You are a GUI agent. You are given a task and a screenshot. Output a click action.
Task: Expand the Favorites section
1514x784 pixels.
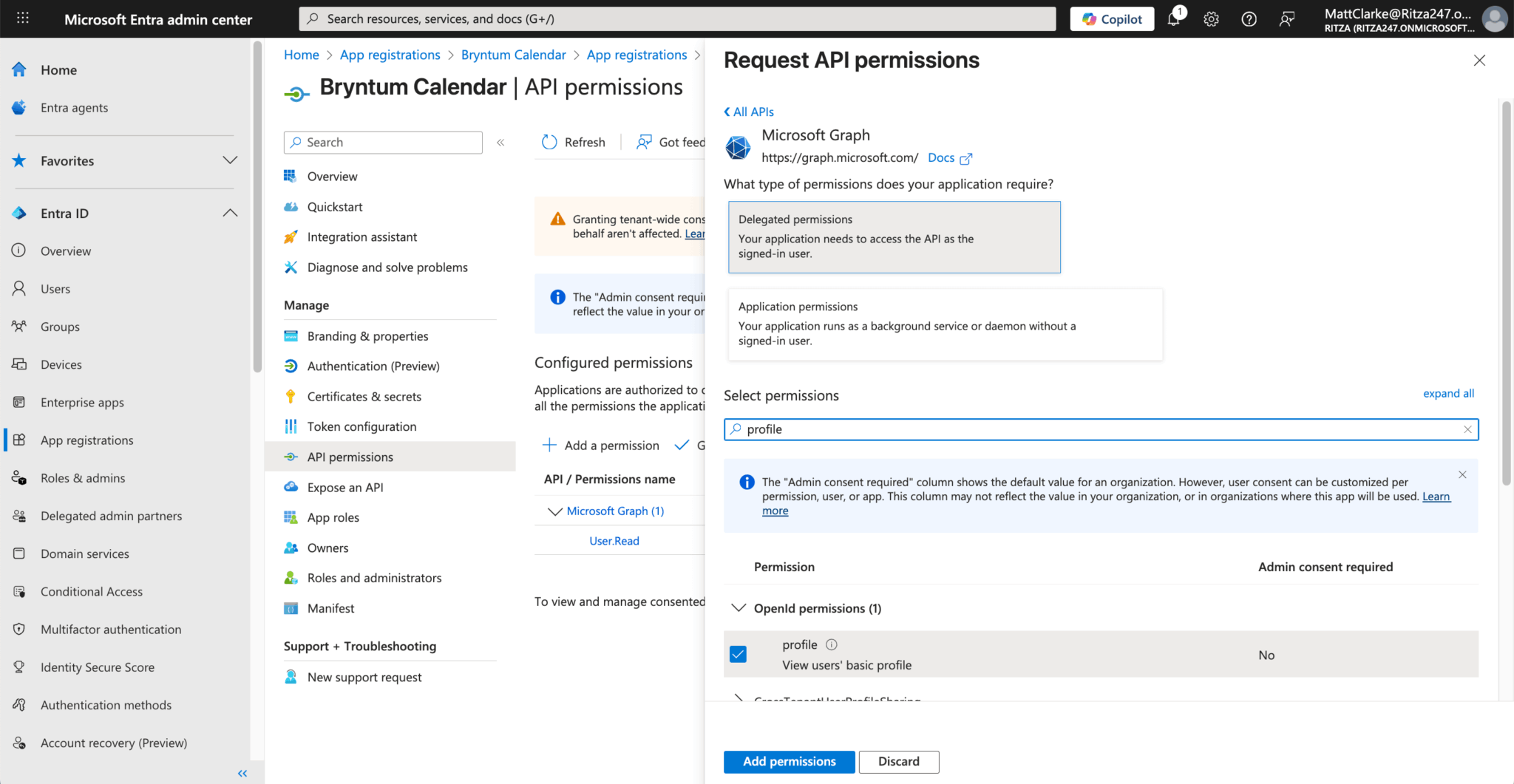(230, 160)
